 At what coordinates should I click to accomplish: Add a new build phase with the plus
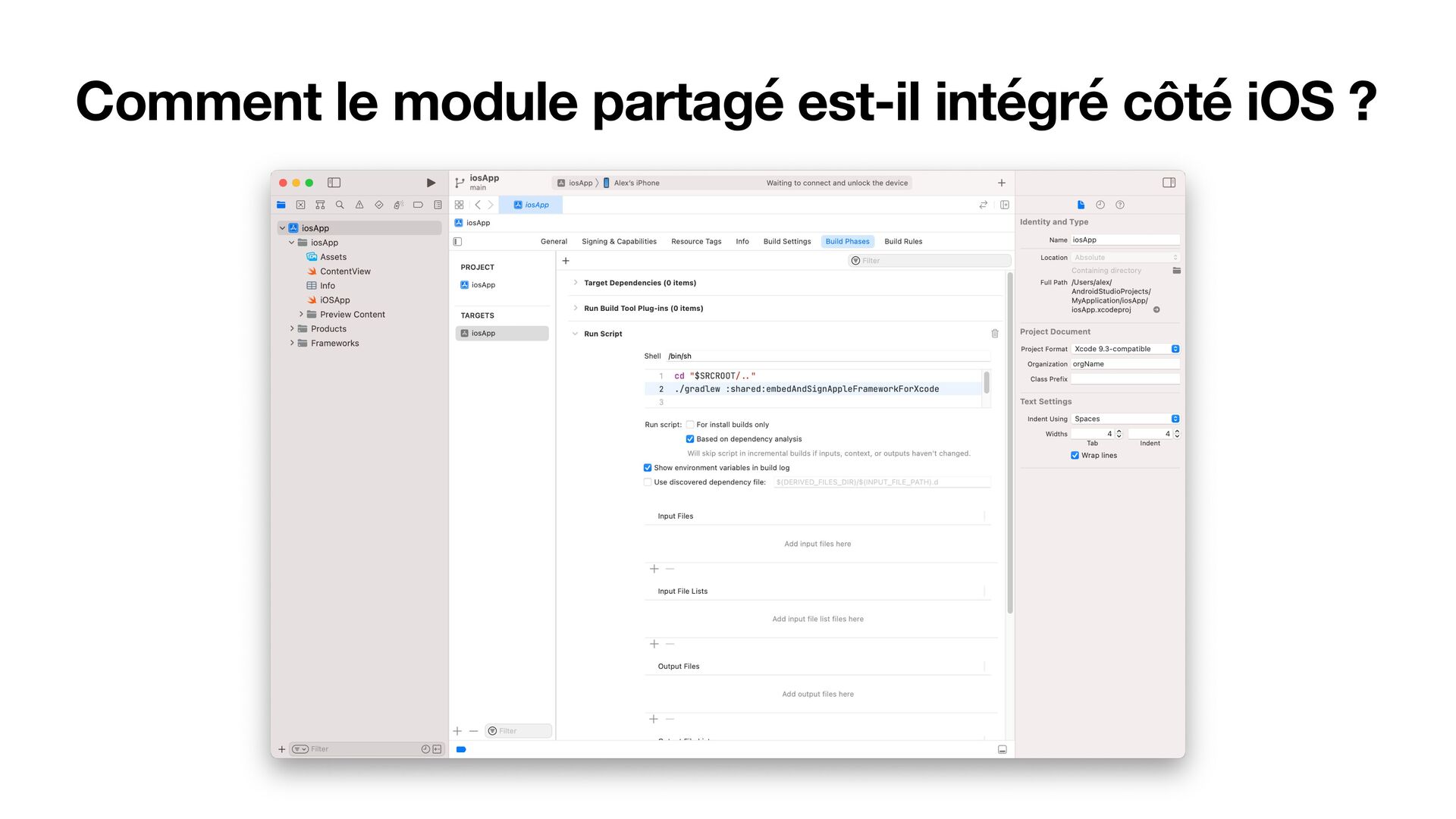pos(566,261)
